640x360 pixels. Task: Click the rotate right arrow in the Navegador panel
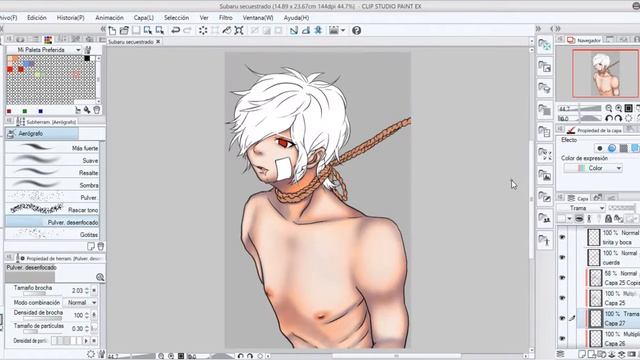click(x=618, y=118)
